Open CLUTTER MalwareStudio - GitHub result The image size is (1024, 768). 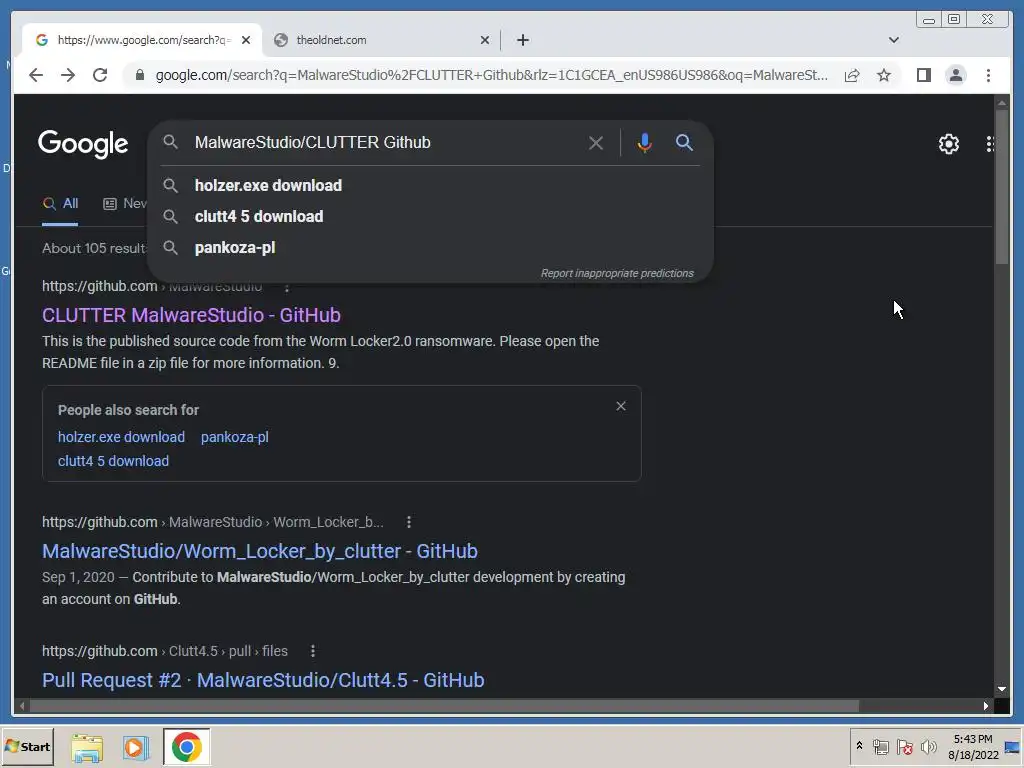tap(191, 315)
